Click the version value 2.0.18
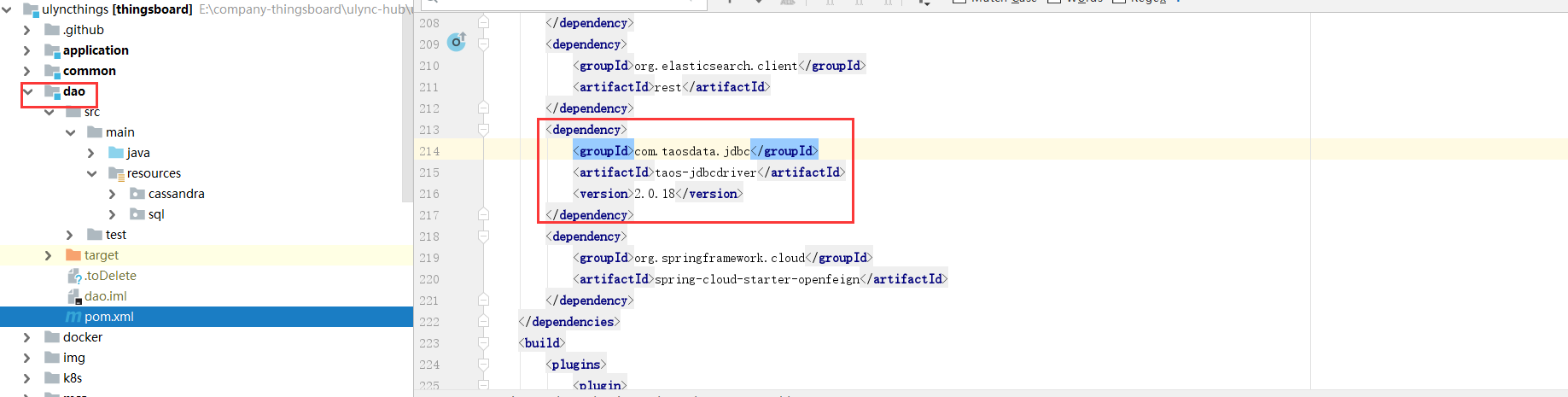1568x397 pixels. pyautogui.click(x=655, y=194)
